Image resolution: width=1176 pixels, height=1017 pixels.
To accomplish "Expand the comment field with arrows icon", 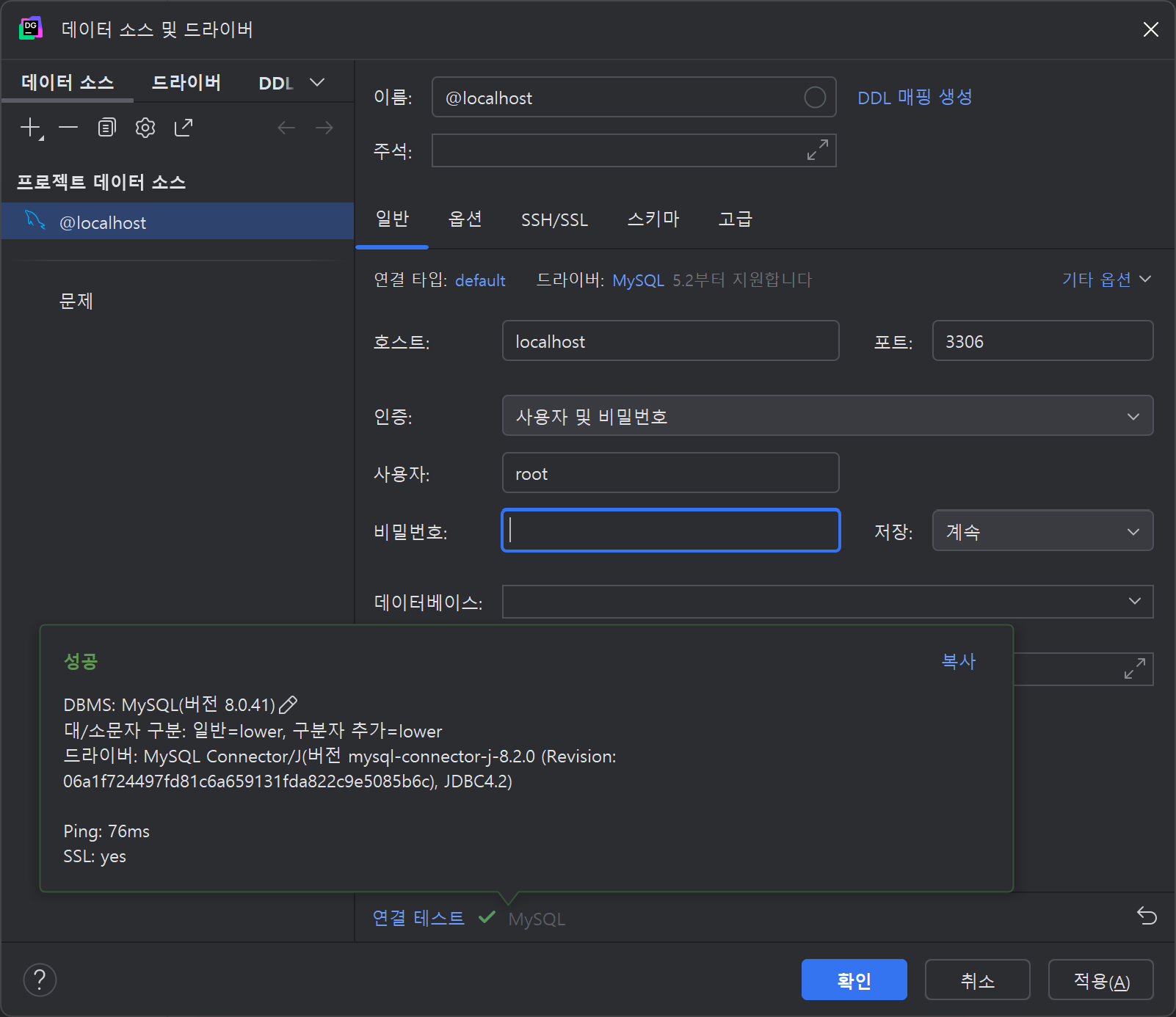I will 818,150.
